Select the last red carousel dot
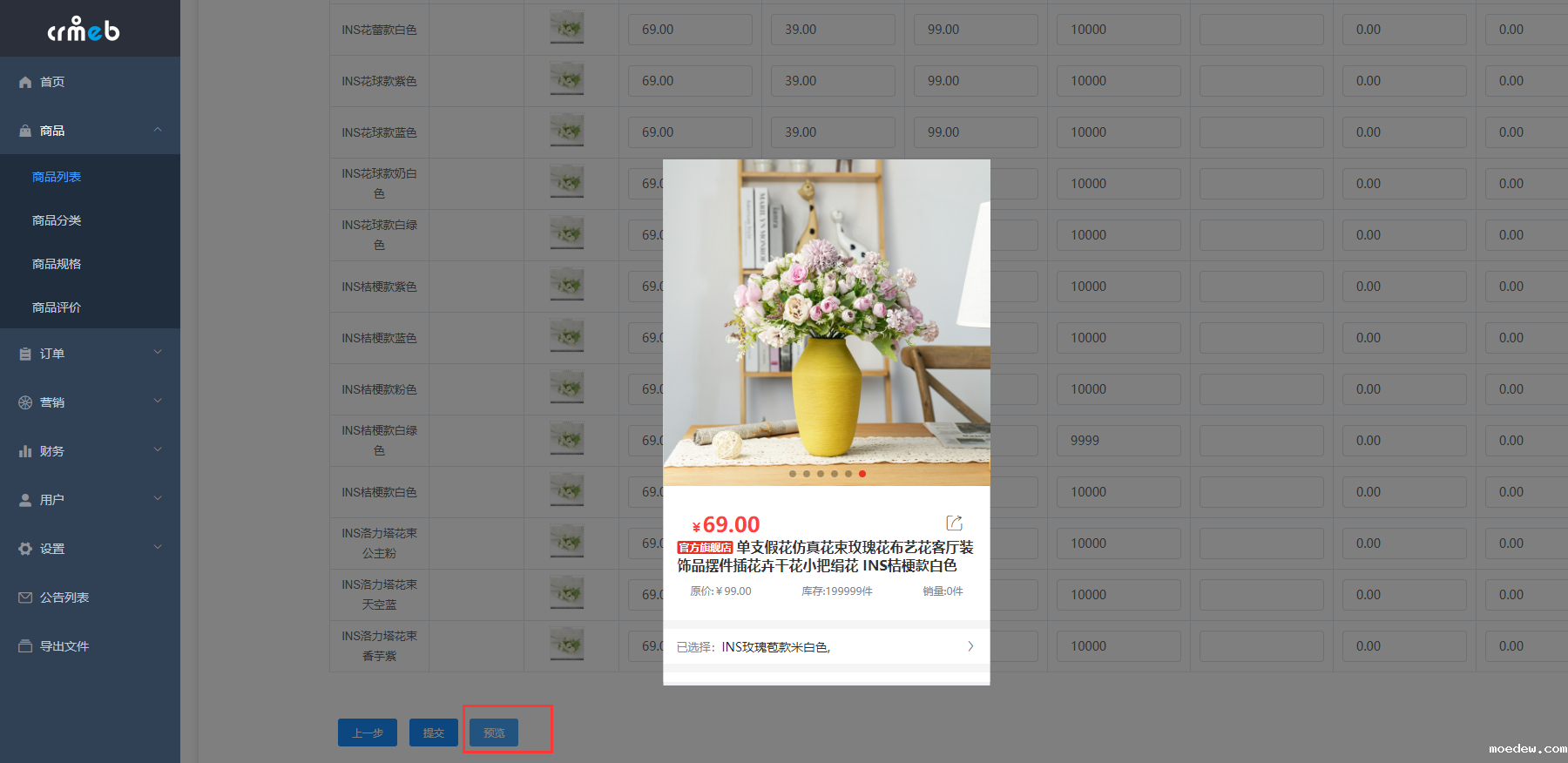Viewport: 1568px width, 763px height. pyautogui.click(x=862, y=474)
